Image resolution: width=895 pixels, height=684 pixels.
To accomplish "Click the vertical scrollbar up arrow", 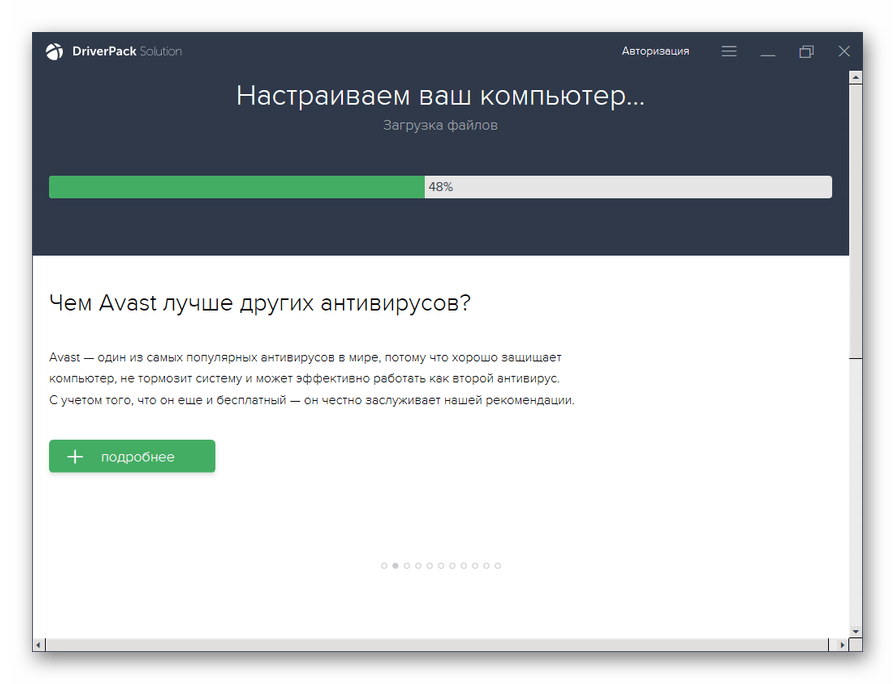I will click(855, 79).
